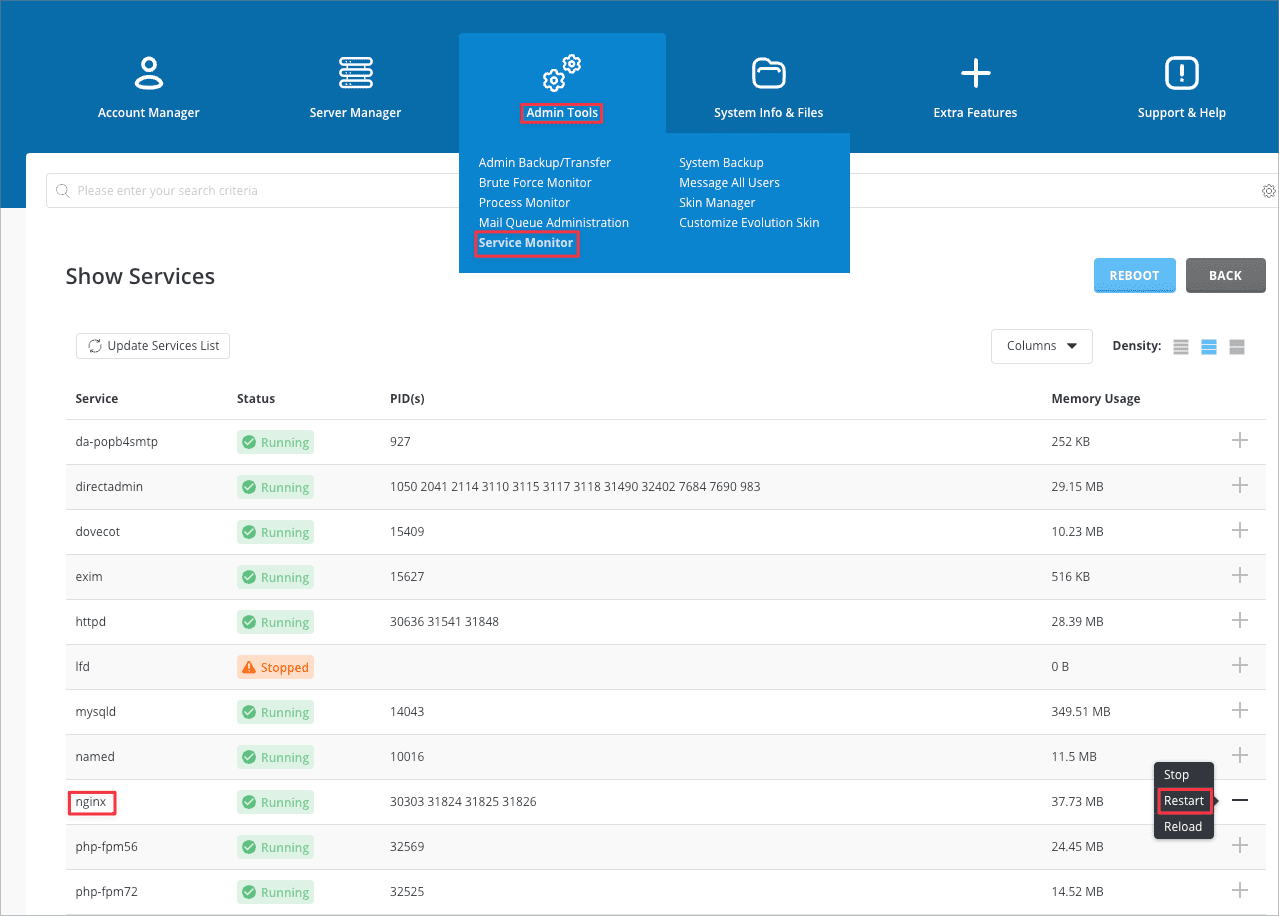Open the Server Manager icon
1279x916 pixels.
355,73
